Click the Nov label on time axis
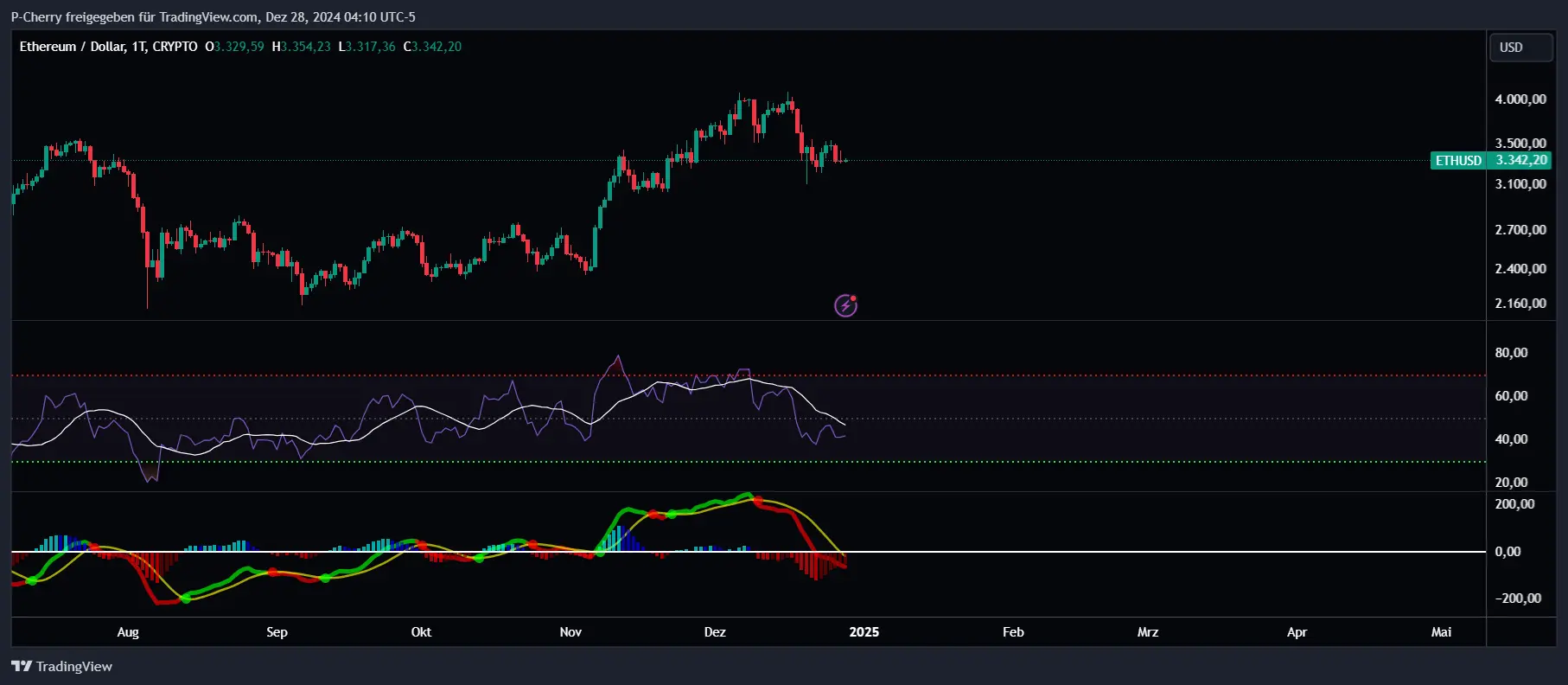Image resolution: width=1568 pixels, height=685 pixels. pyautogui.click(x=570, y=632)
